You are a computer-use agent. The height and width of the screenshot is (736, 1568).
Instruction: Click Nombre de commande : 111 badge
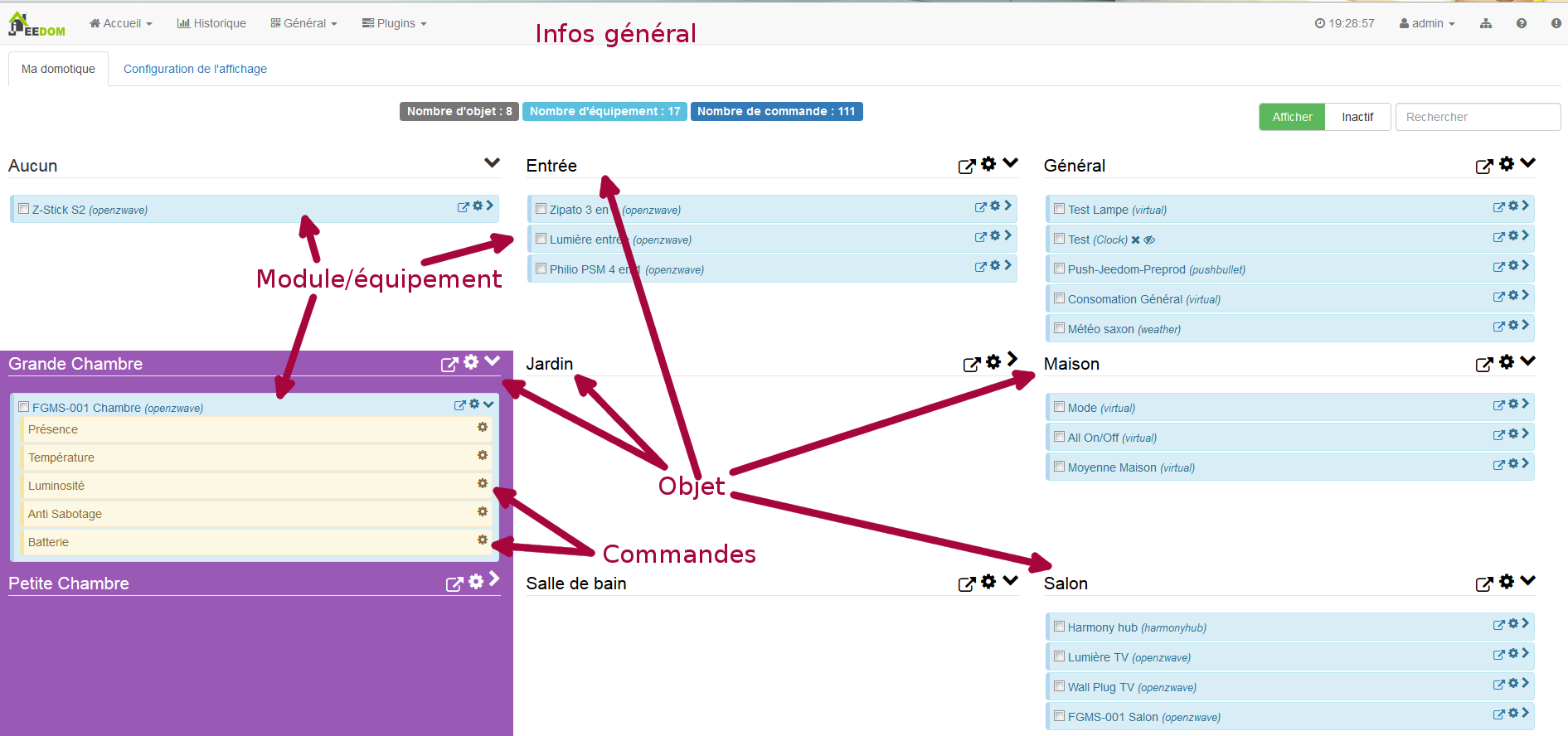pos(776,111)
